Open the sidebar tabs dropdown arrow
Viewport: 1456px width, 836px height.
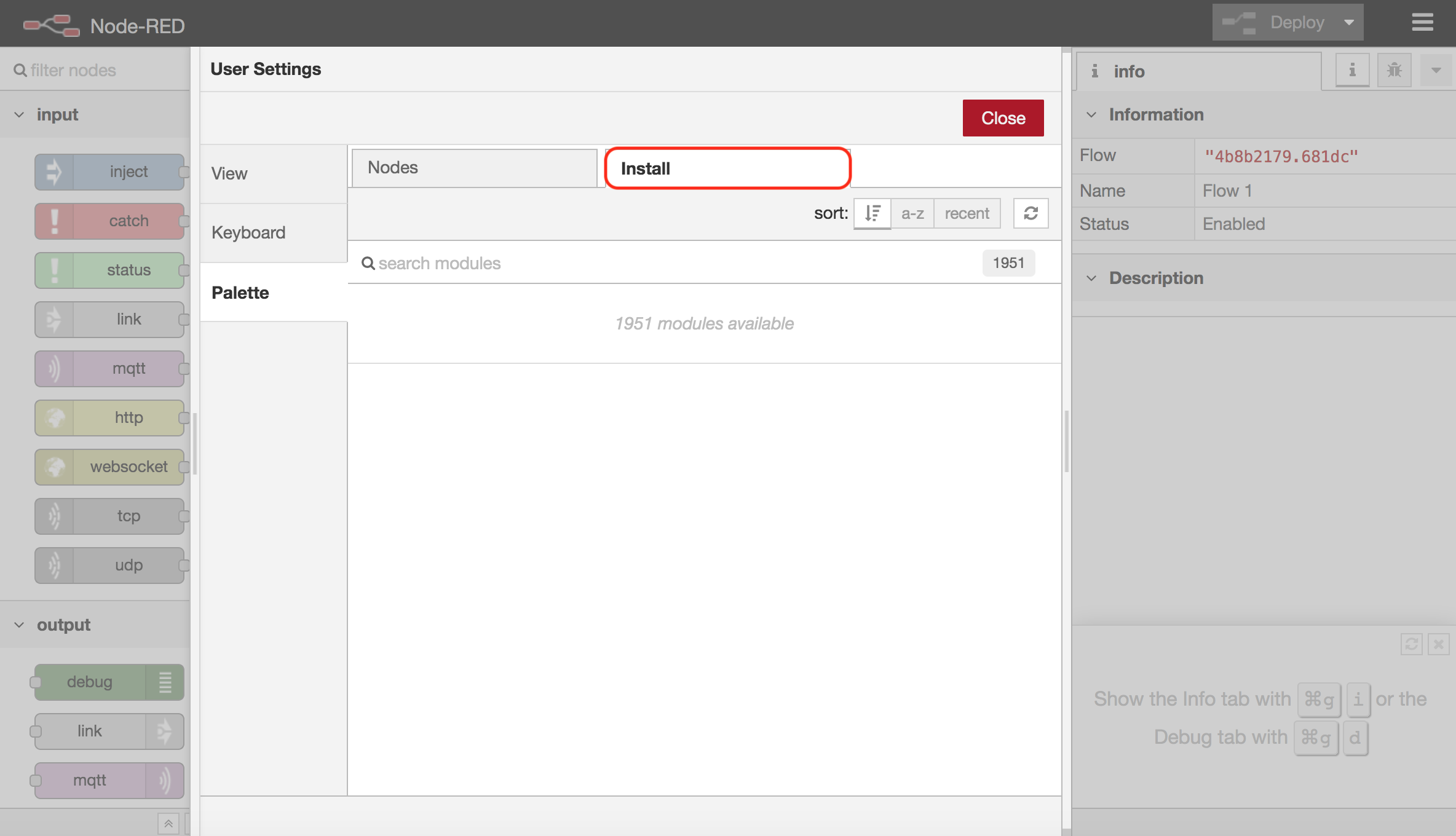(x=1436, y=70)
